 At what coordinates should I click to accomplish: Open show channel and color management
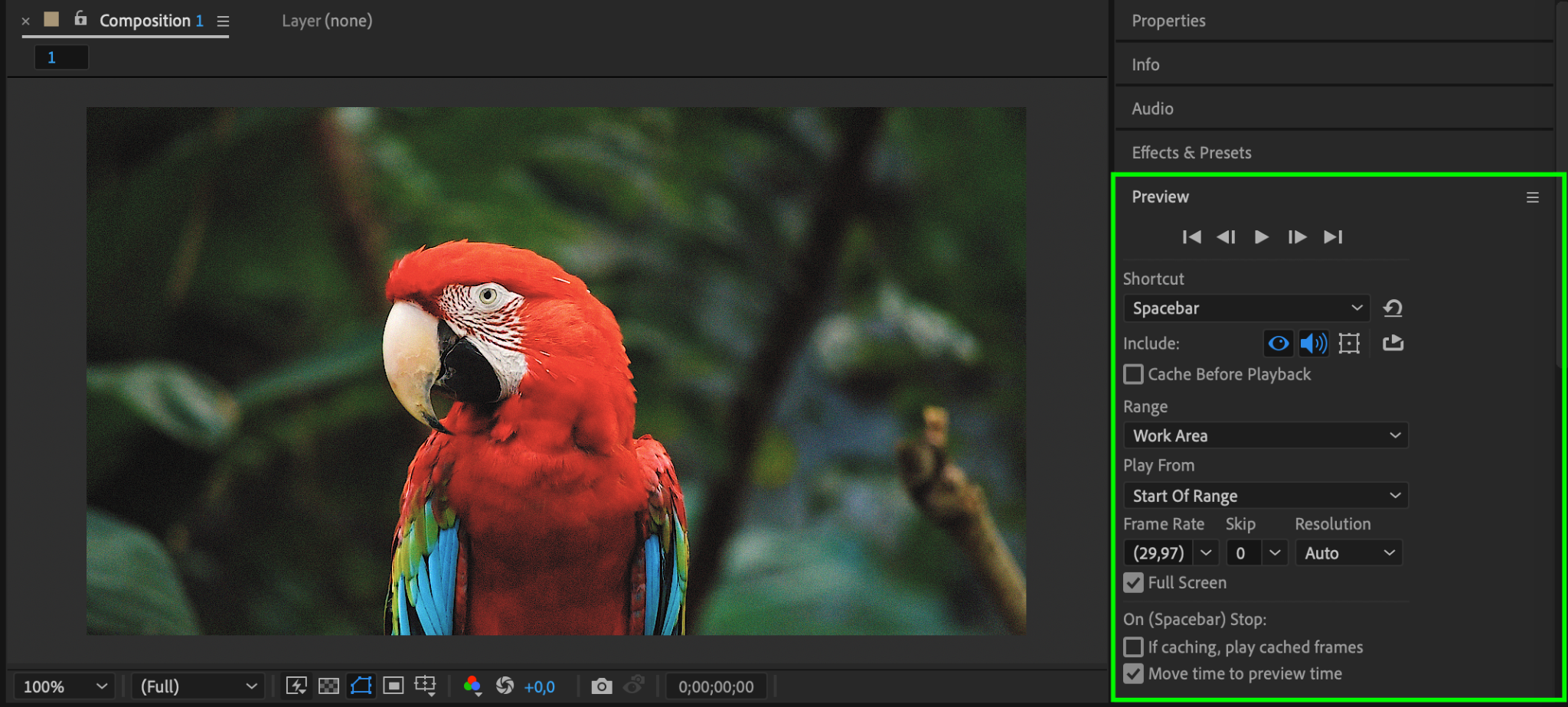[x=472, y=686]
